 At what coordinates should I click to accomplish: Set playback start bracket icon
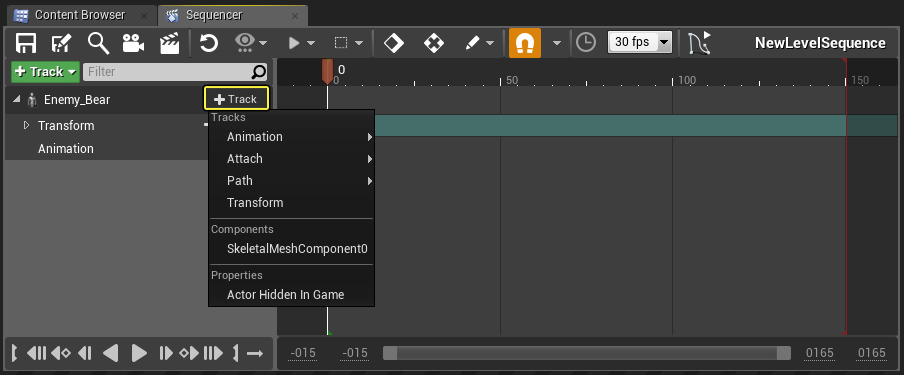[x=14, y=352]
